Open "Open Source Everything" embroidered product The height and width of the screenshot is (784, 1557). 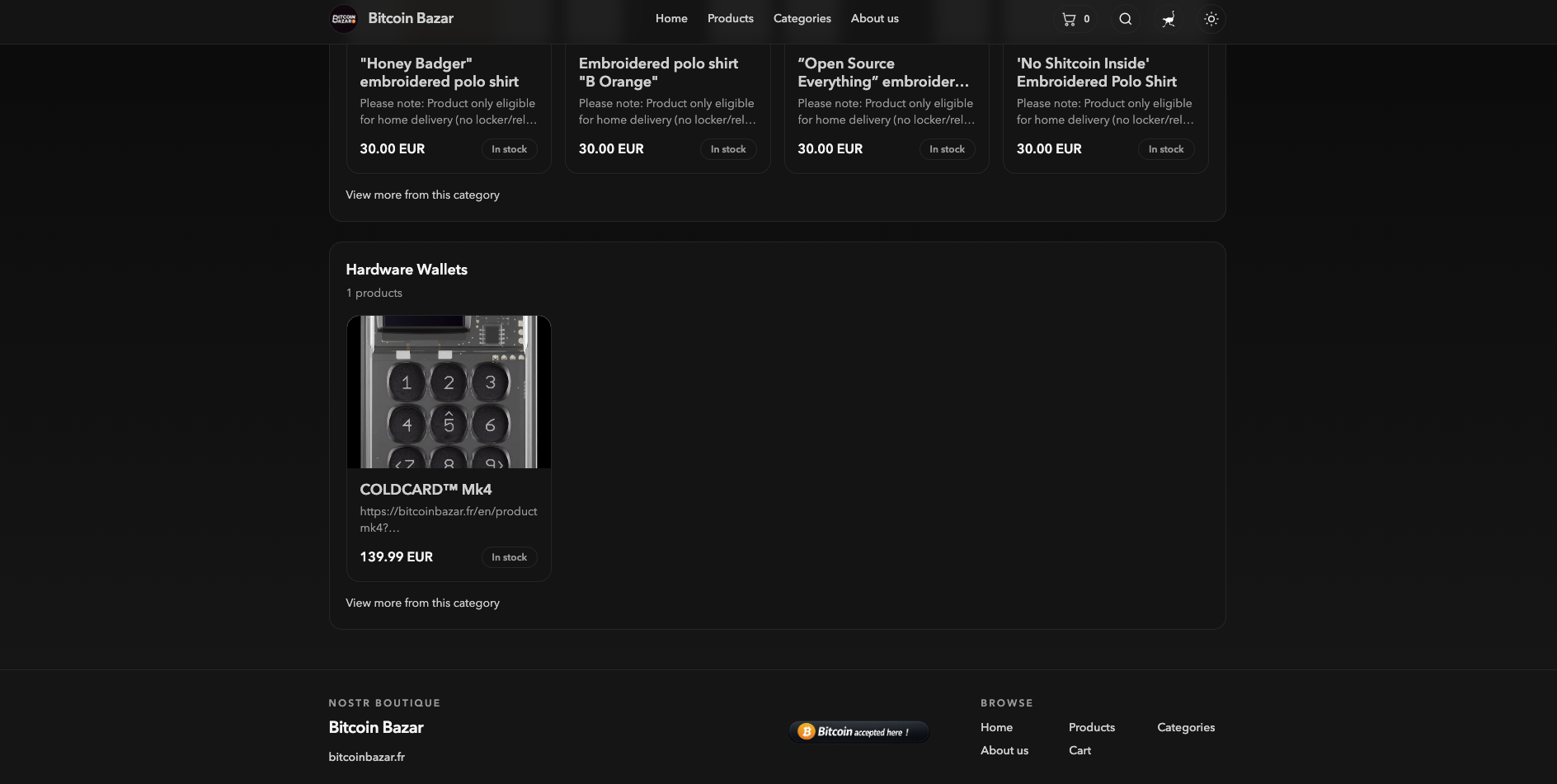tap(883, 73)
